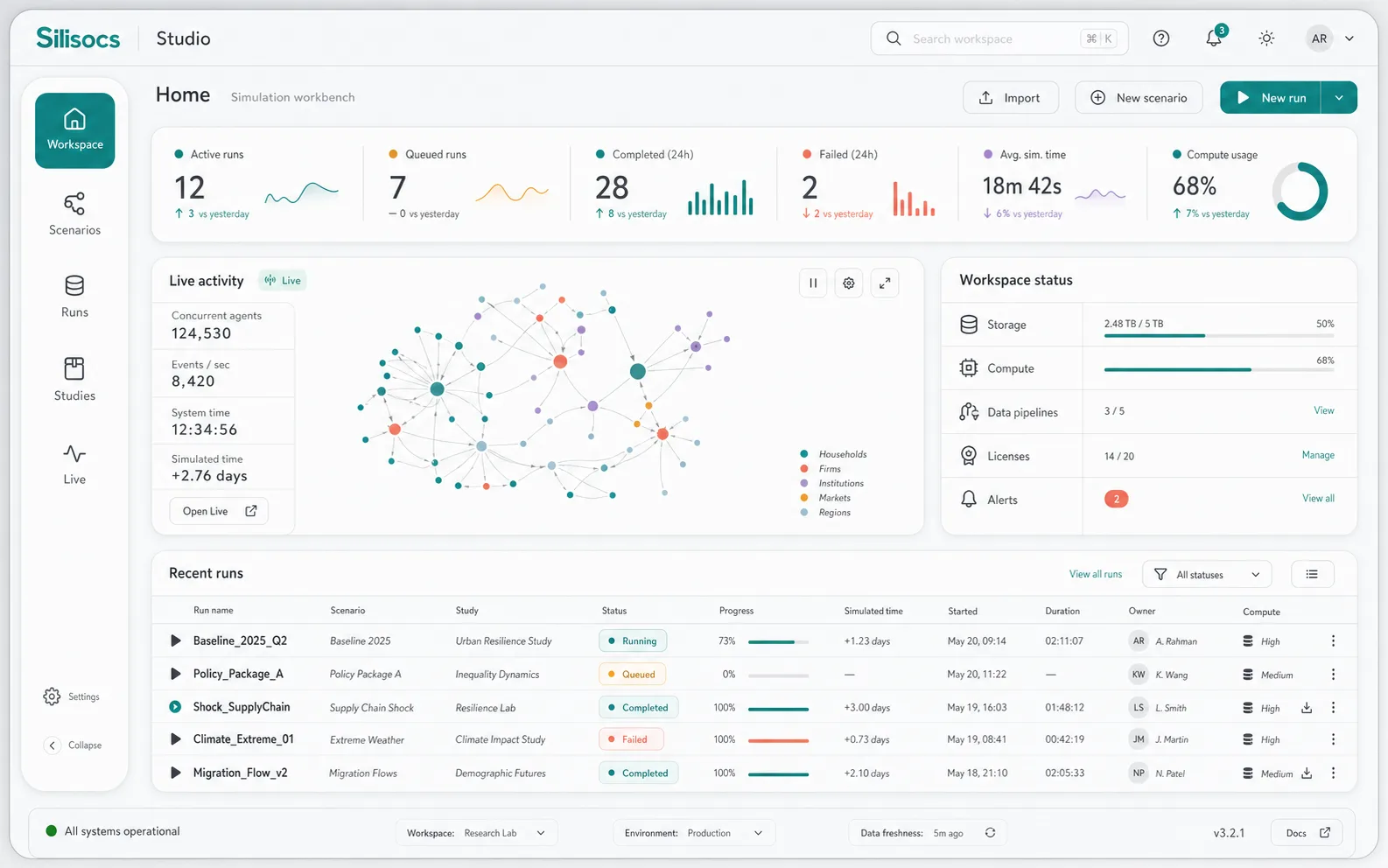Toggle the Live indicator badge
1388x868 pixels.
pos(283,281)
